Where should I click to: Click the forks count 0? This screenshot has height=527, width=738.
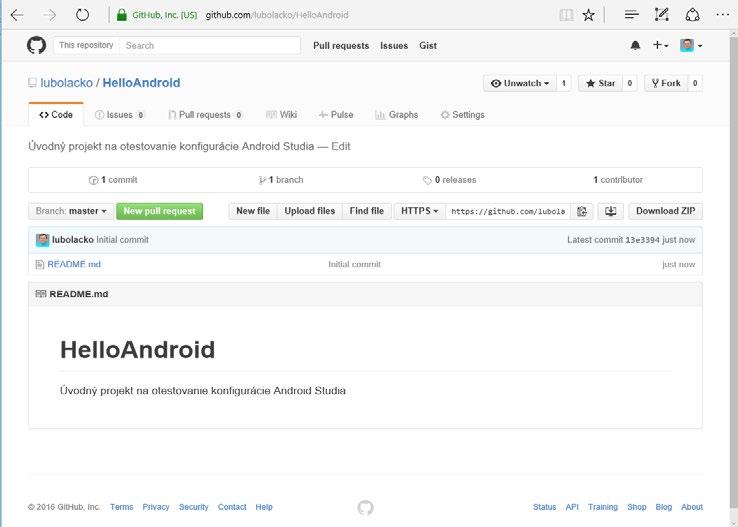point(695,83)
